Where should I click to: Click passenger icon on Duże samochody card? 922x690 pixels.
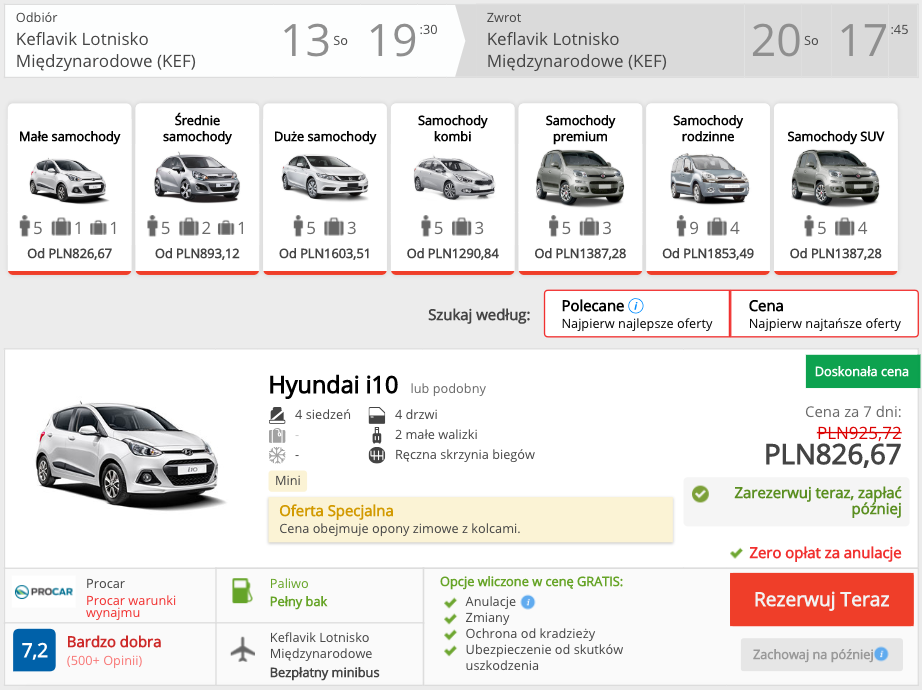pos(299,226)
